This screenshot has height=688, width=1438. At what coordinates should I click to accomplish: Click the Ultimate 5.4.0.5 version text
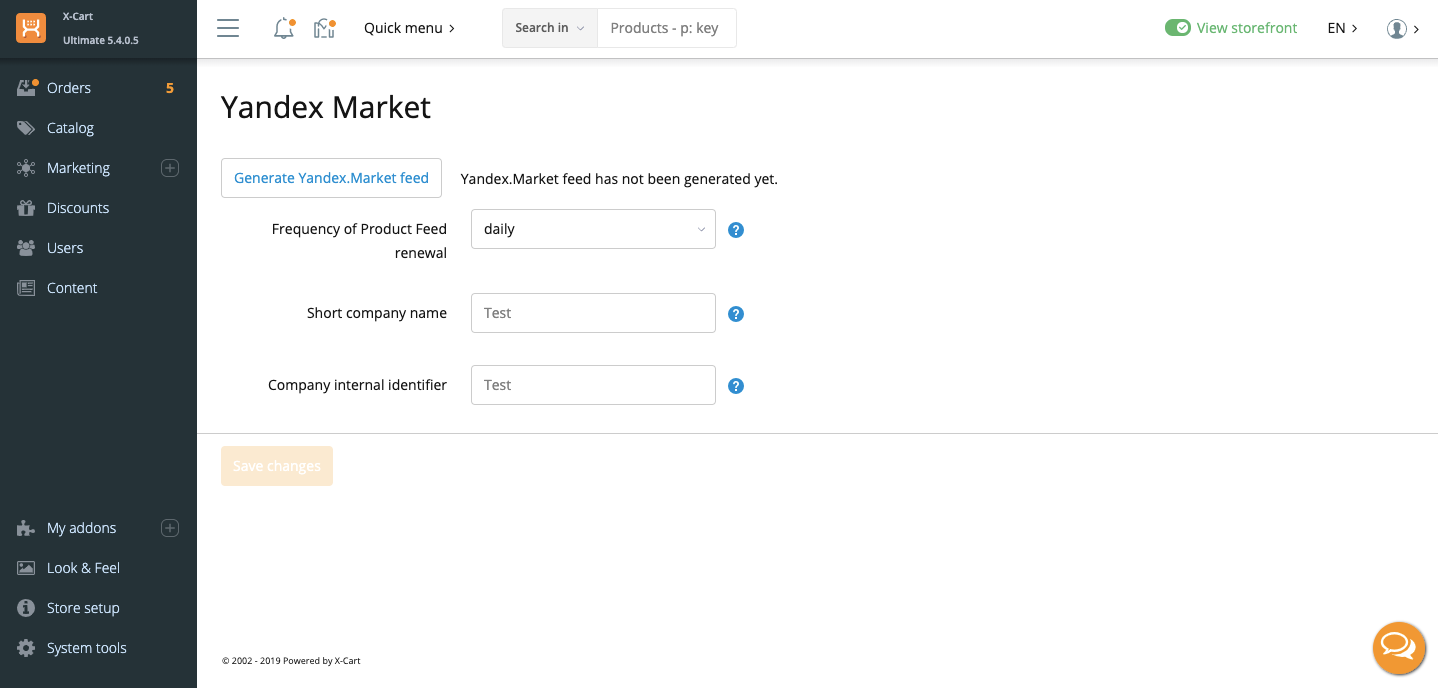pyautogui.click(x=101, y=40)
